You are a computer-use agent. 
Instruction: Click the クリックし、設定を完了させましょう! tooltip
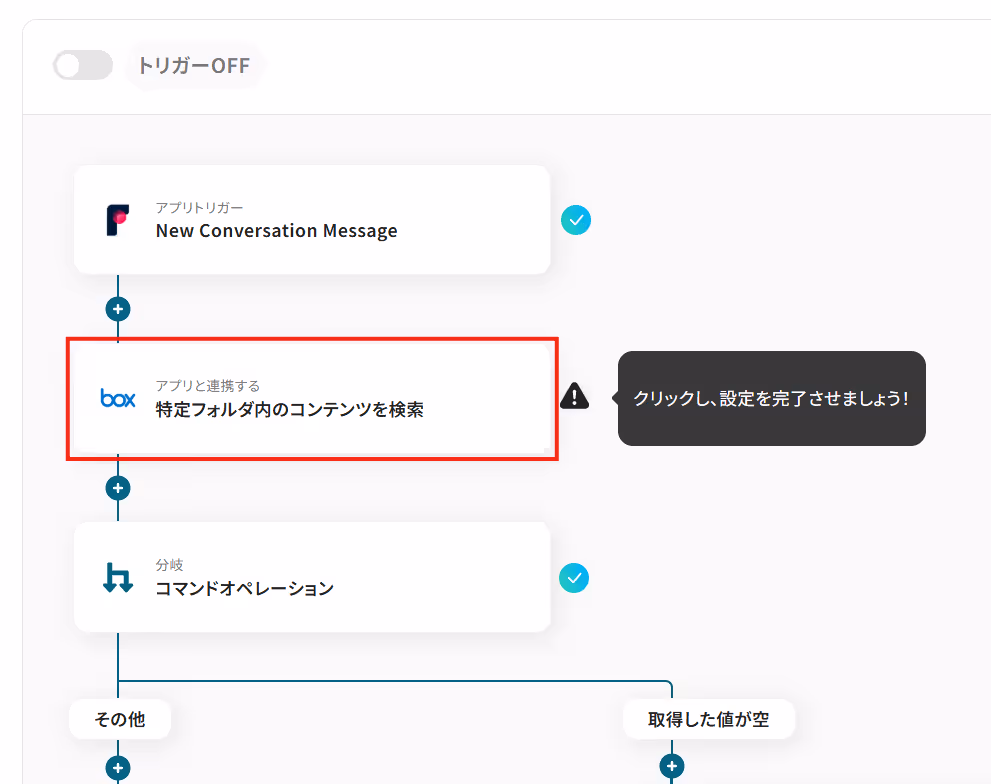pyautogui.click(x=771, y=398)
